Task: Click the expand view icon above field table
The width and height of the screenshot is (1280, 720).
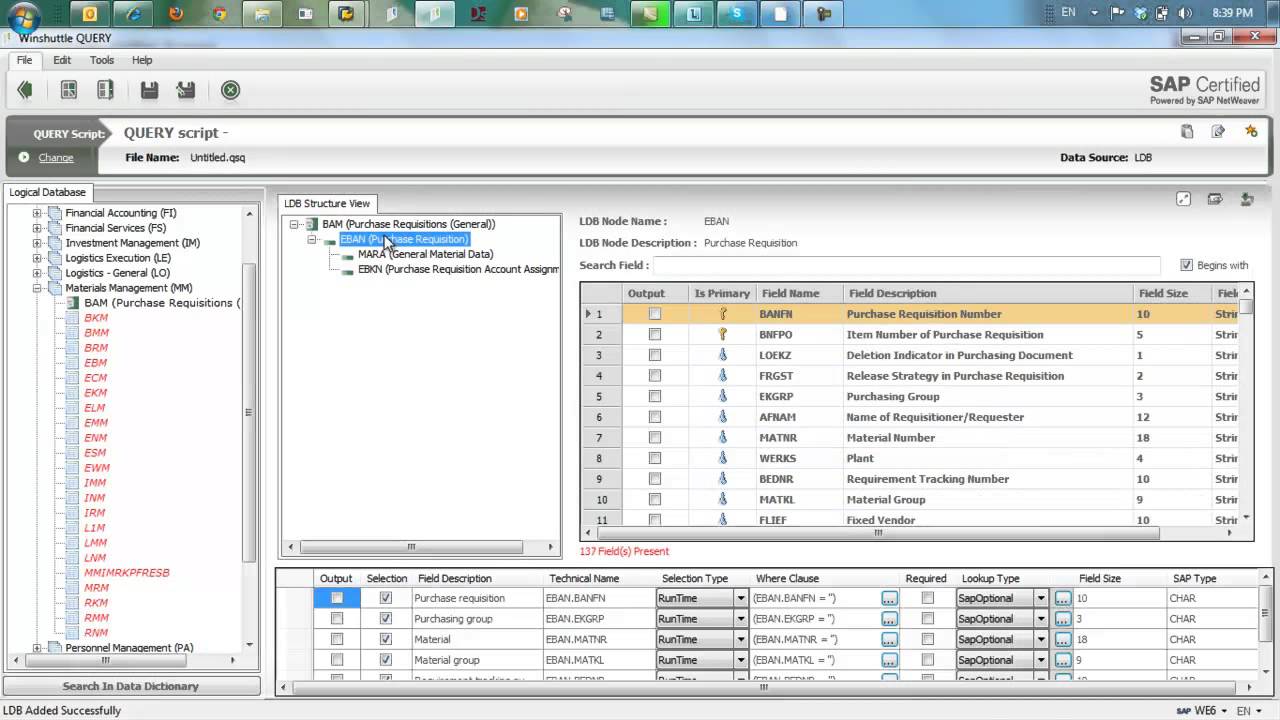Action: (1184, 199)
